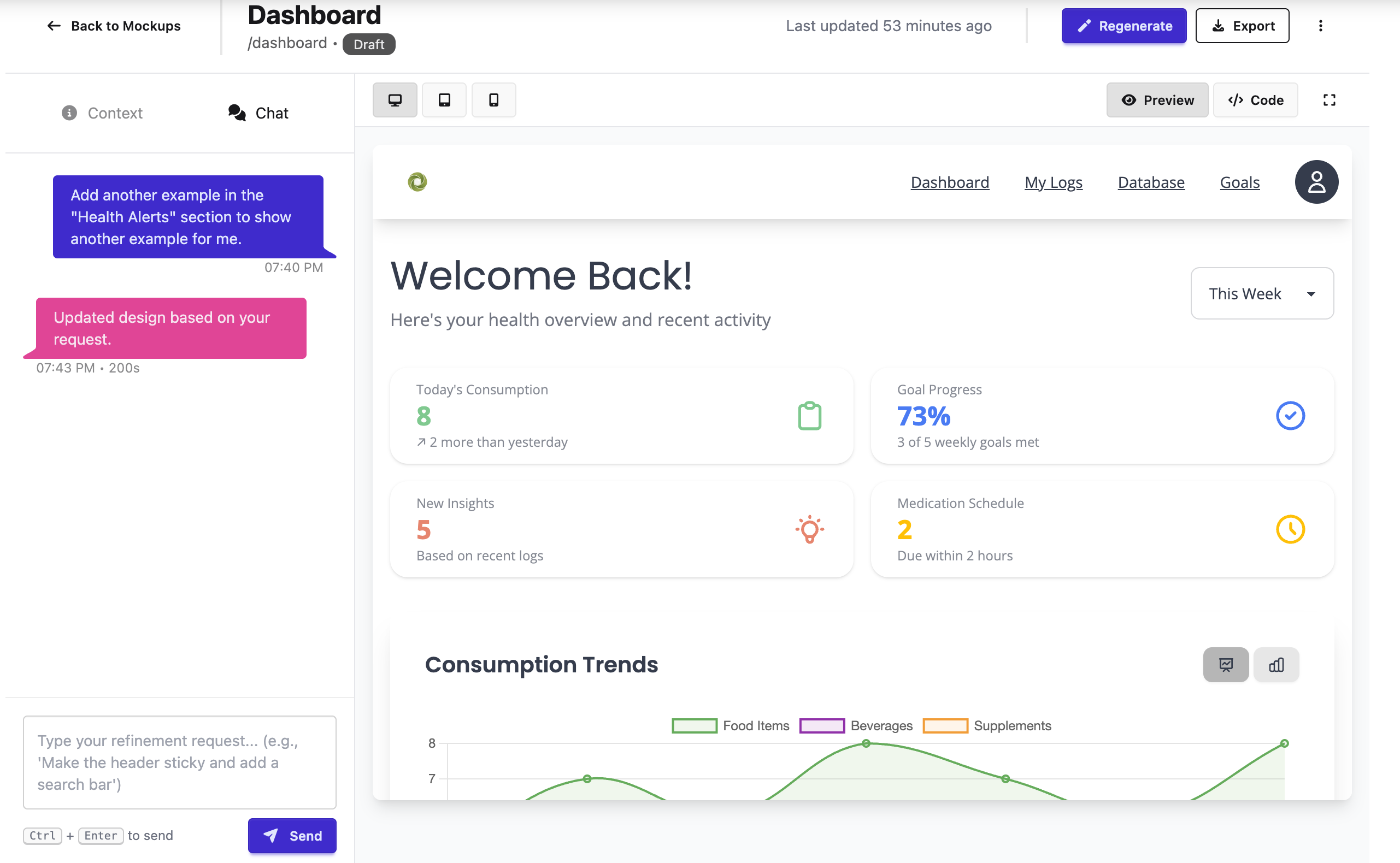Open the My Logs navigation link

(x=1054, y=182)
